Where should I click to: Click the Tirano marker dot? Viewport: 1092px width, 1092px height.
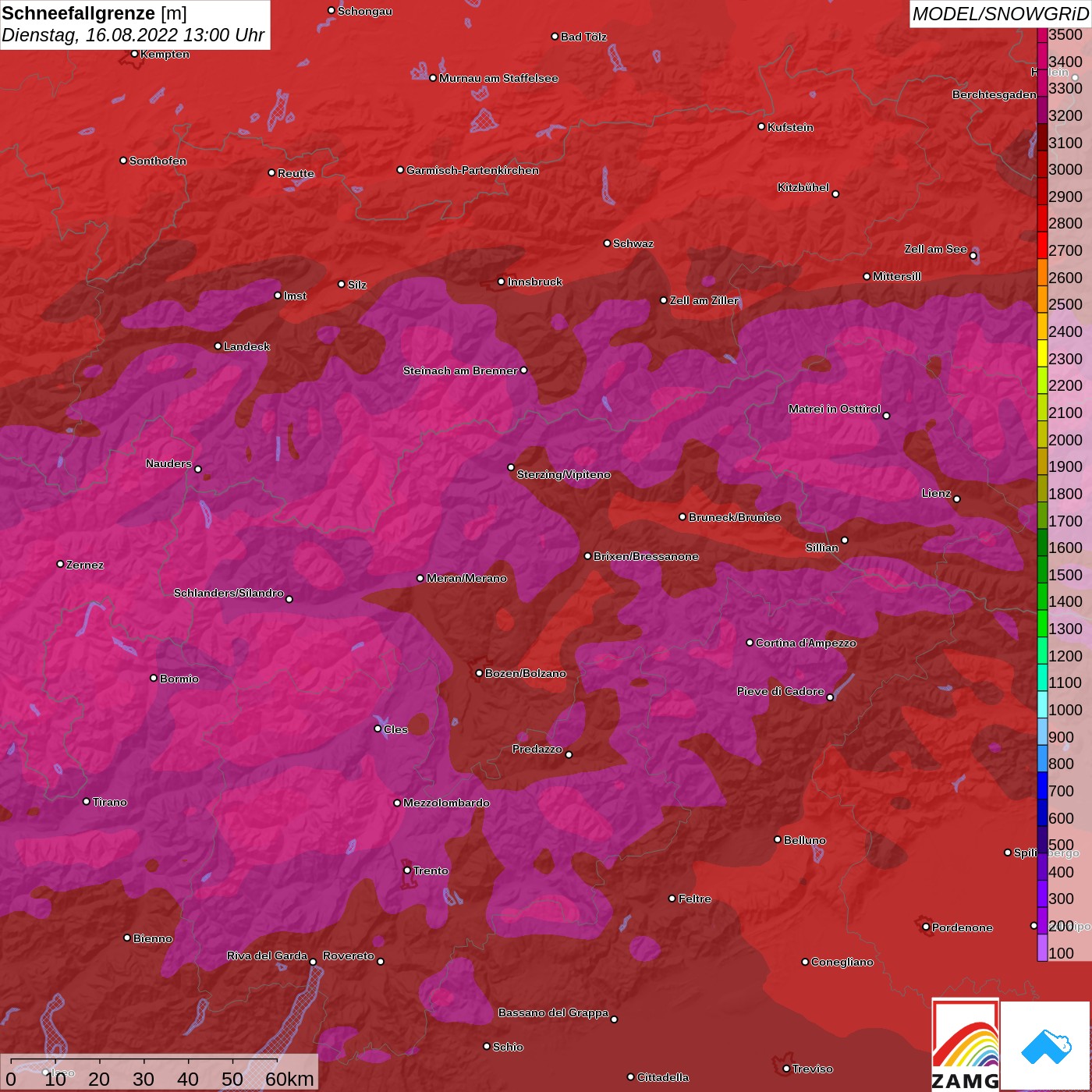coord(87,802)
